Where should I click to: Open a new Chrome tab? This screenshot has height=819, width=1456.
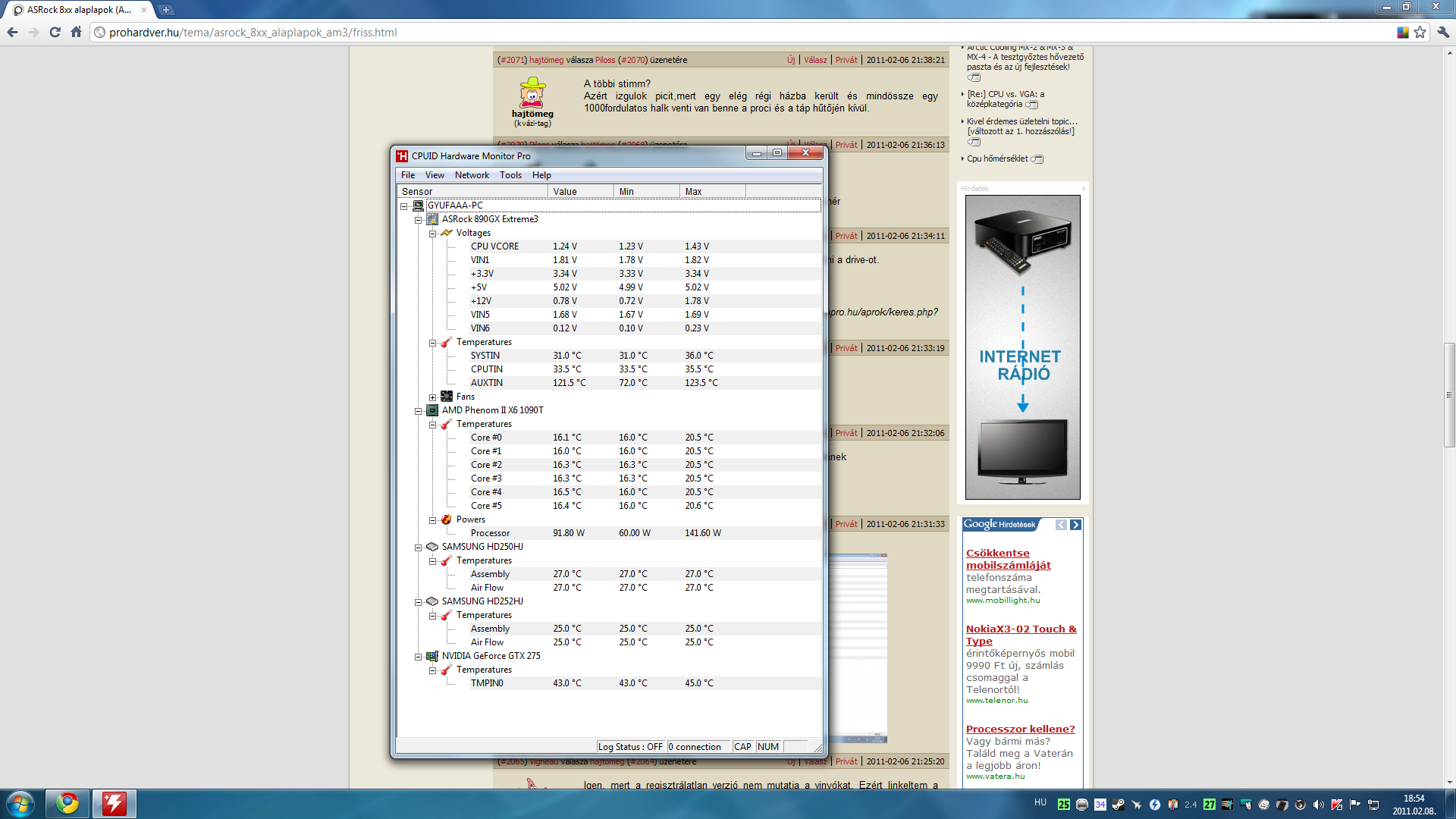coord(166,10)
